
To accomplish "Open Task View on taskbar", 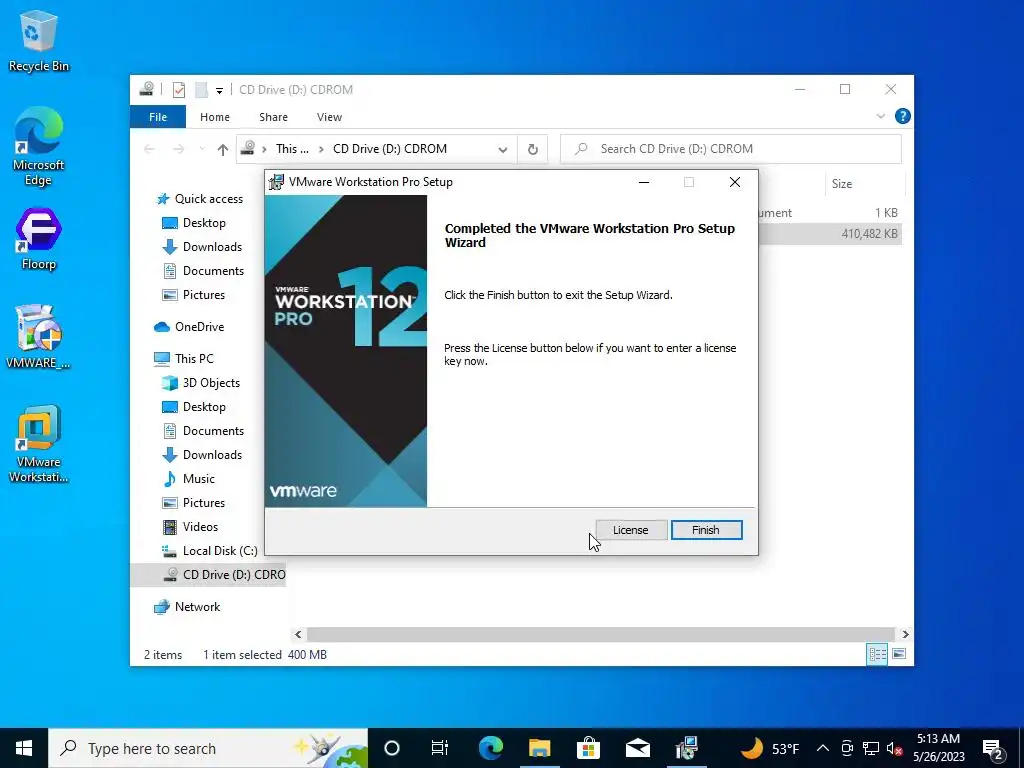I will (x=440, y=748).
